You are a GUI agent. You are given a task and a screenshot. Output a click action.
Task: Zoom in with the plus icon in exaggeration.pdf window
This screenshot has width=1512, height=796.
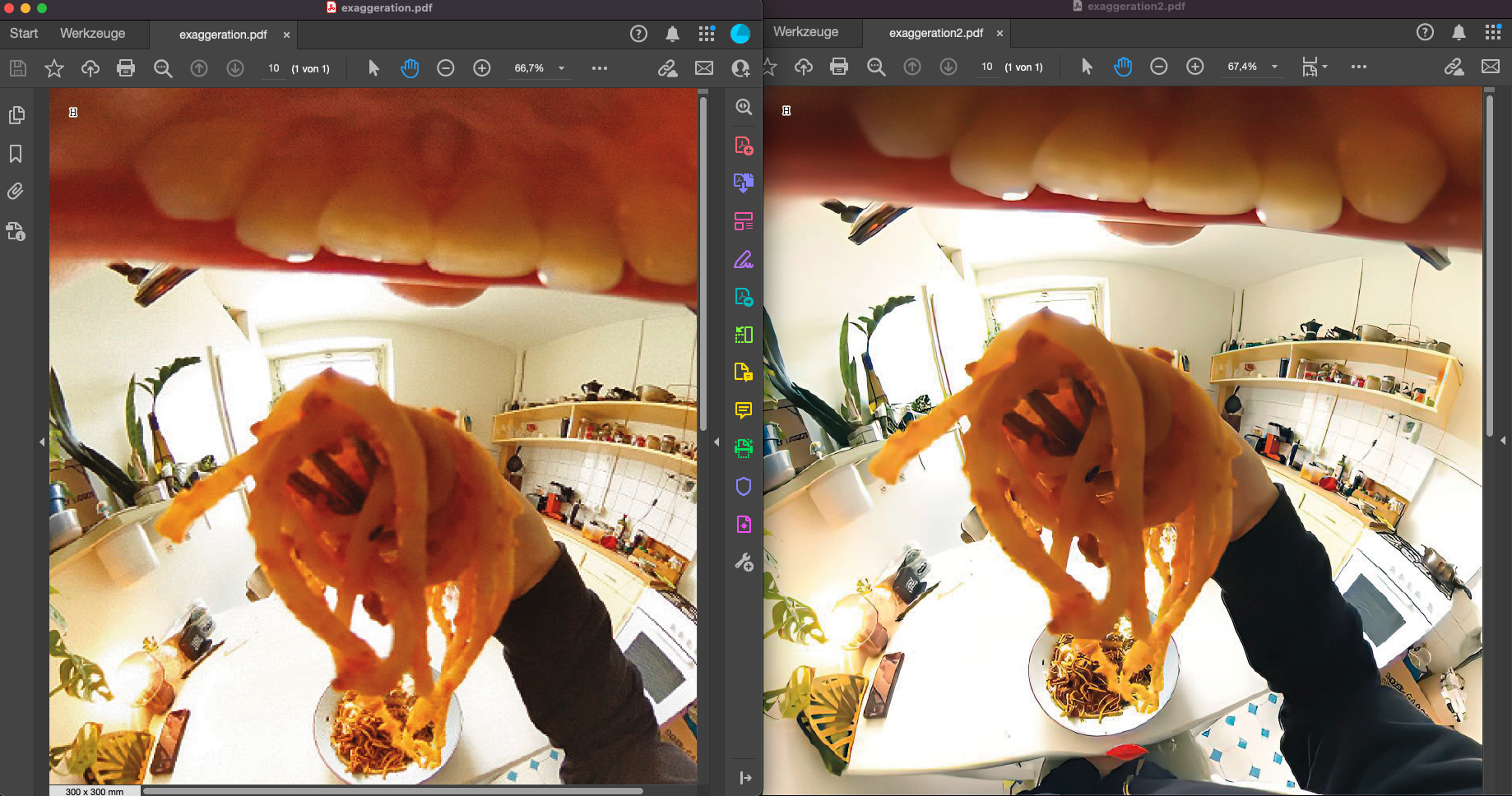pos(482,68)
